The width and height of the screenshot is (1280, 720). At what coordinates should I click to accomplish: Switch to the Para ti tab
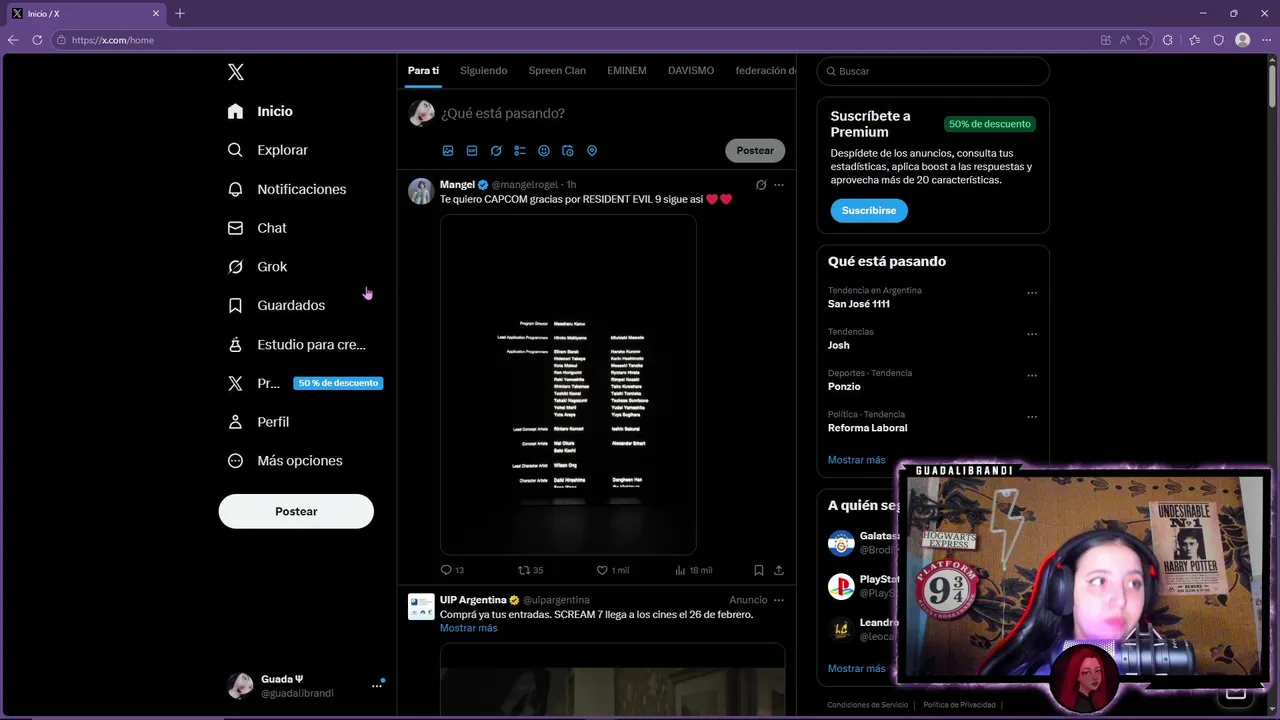click(x=423, y=71)
